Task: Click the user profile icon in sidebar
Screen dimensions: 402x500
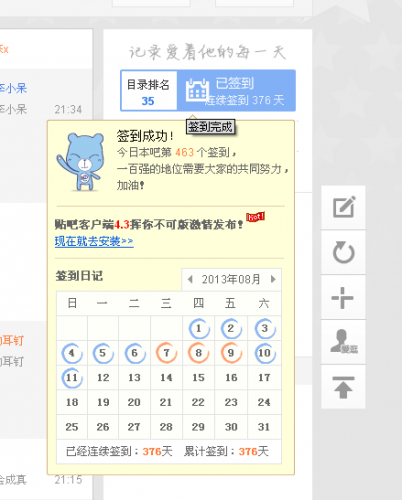Action: (x=344, y=341)
